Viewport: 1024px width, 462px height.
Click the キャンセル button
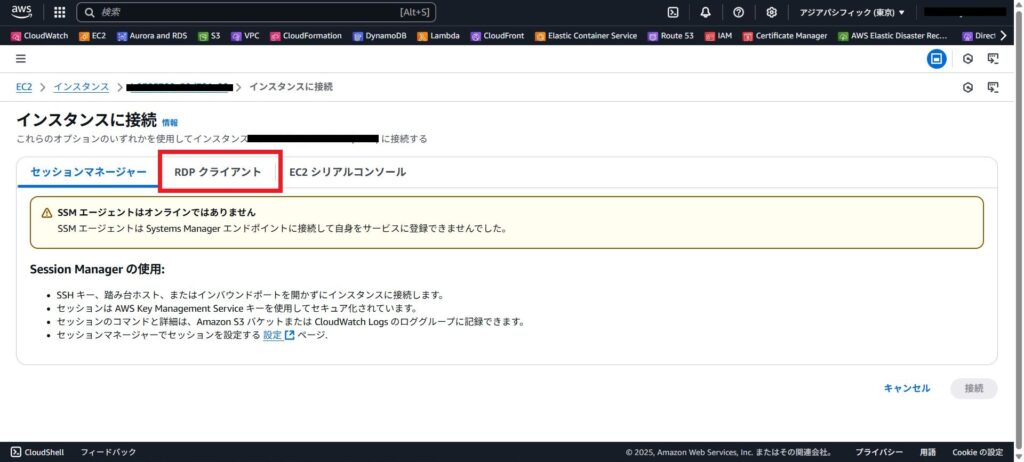[x=906, y=388]
